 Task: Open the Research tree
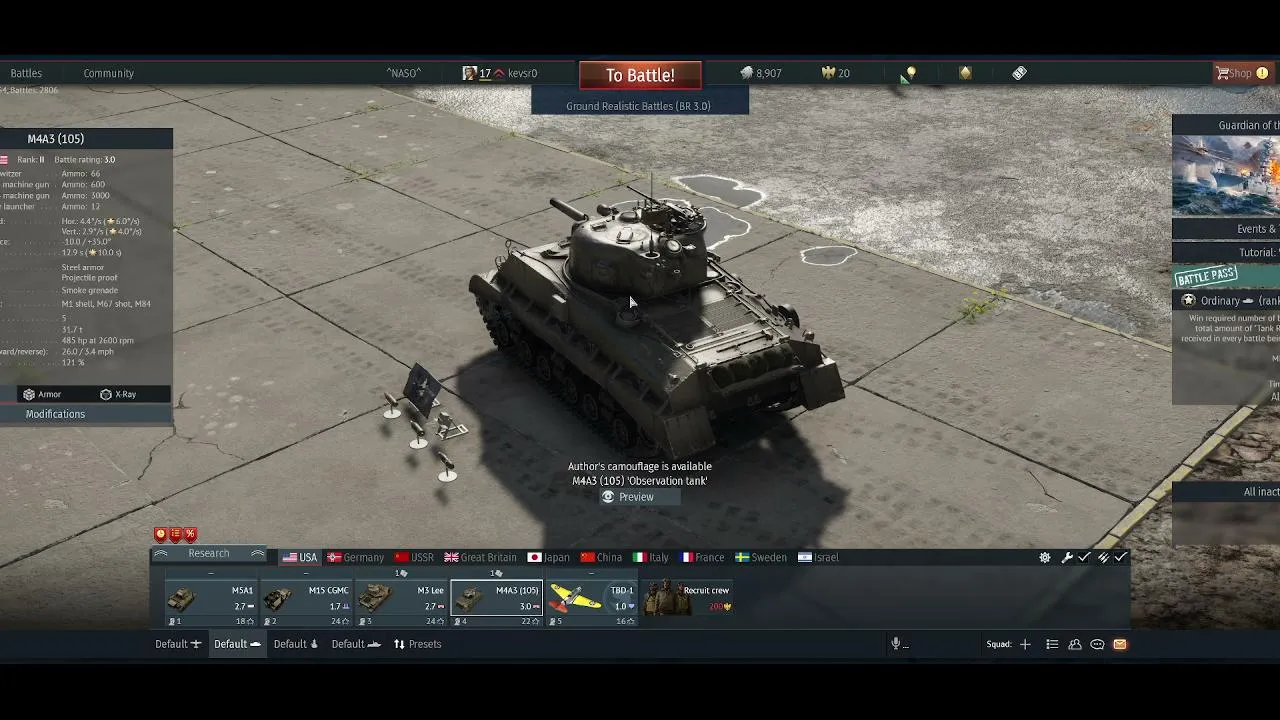tap(208, 554)
